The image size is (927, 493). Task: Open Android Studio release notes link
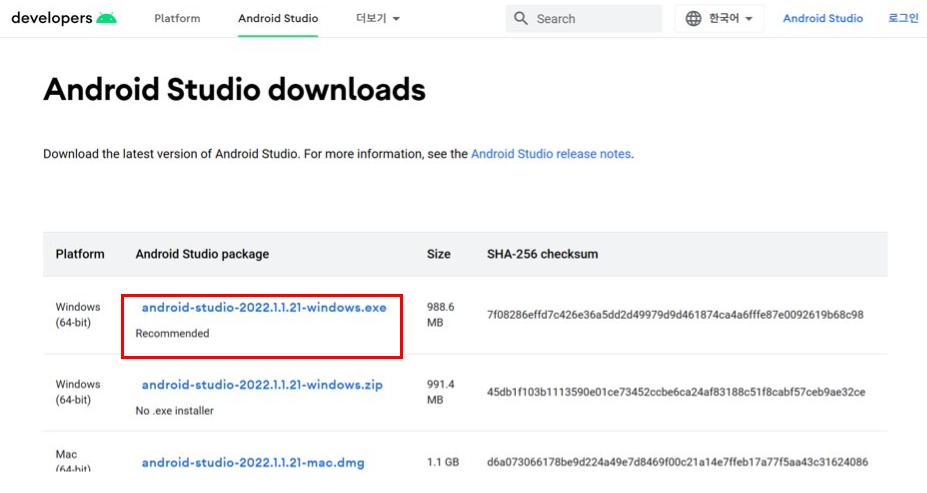coord(551,154)
